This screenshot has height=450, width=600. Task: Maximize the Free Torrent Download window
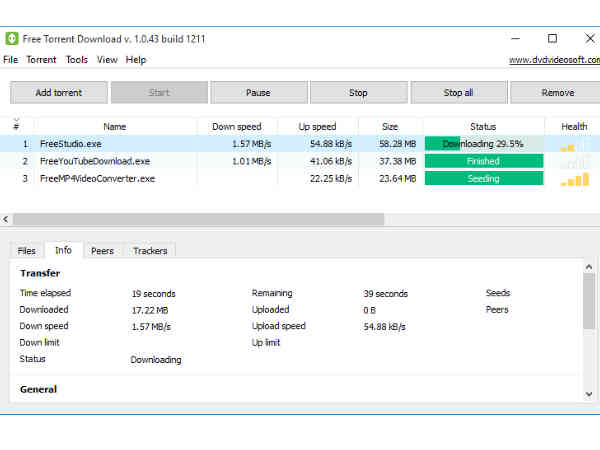click(x=552, y=38)
